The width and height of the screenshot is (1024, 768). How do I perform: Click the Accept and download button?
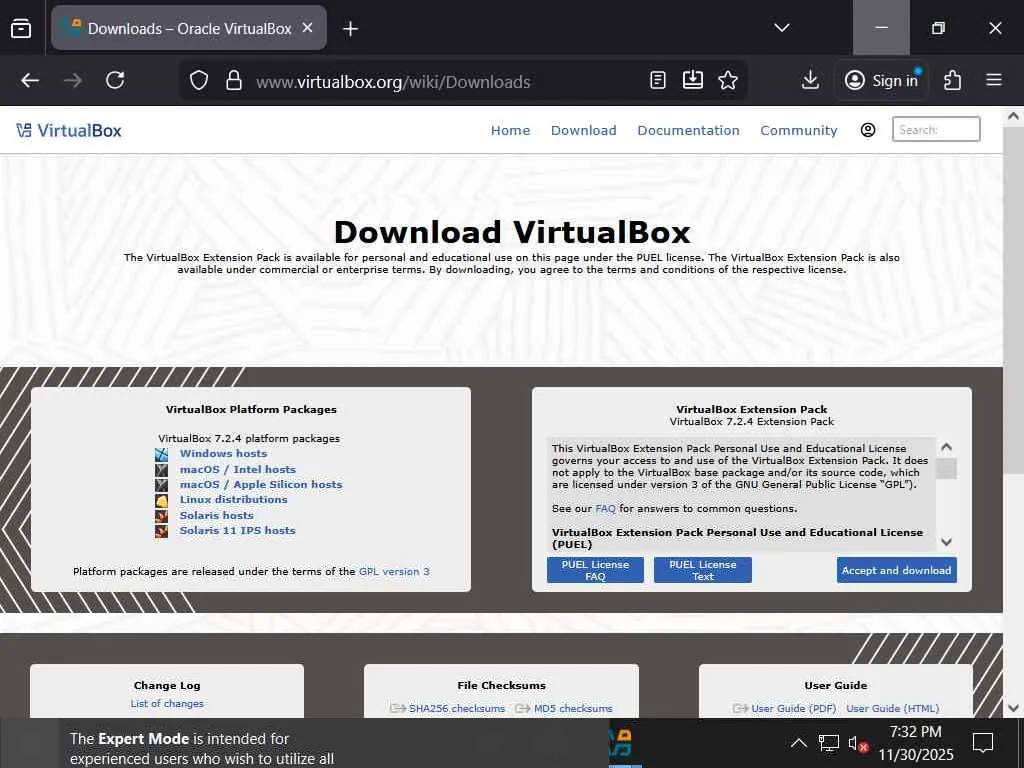(x=897, y=570)
